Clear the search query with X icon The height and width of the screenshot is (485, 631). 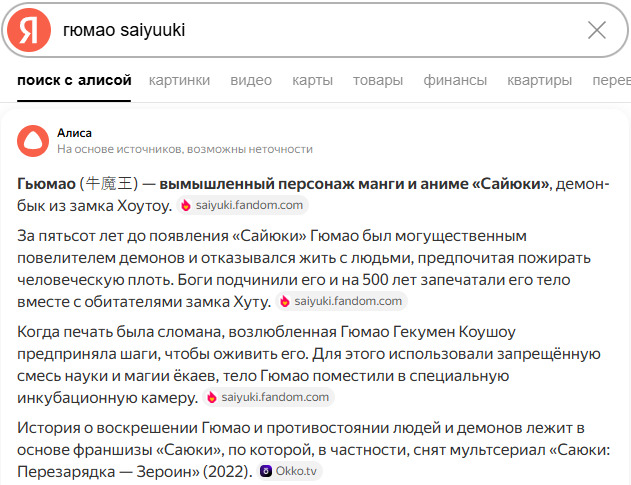[597, 30]
